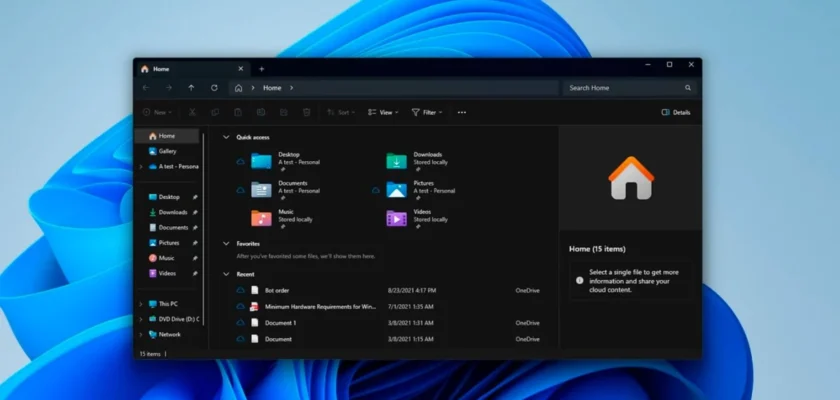The width and height of the screenshot is (840, 400).
Task: Toggle the Details pane
Action: click(676, 112)
